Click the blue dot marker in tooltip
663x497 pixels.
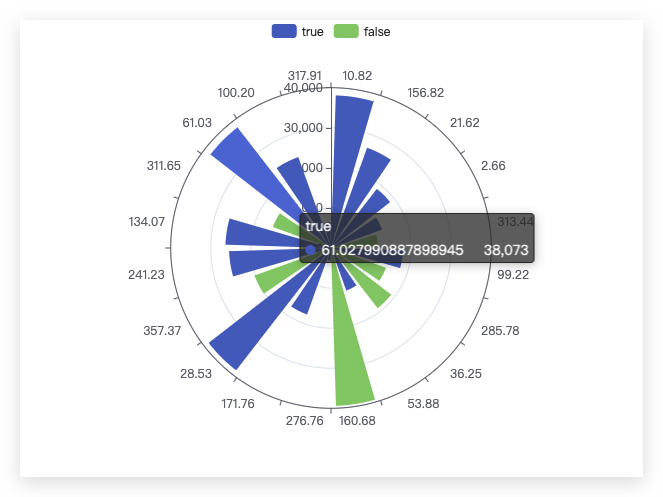point(310,250)
